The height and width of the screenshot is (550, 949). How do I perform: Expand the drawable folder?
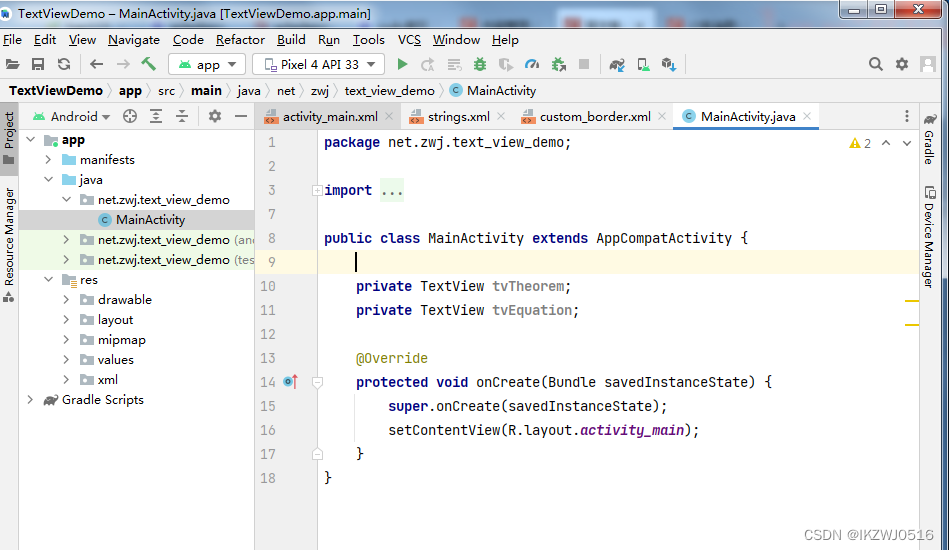coord(67,300)
